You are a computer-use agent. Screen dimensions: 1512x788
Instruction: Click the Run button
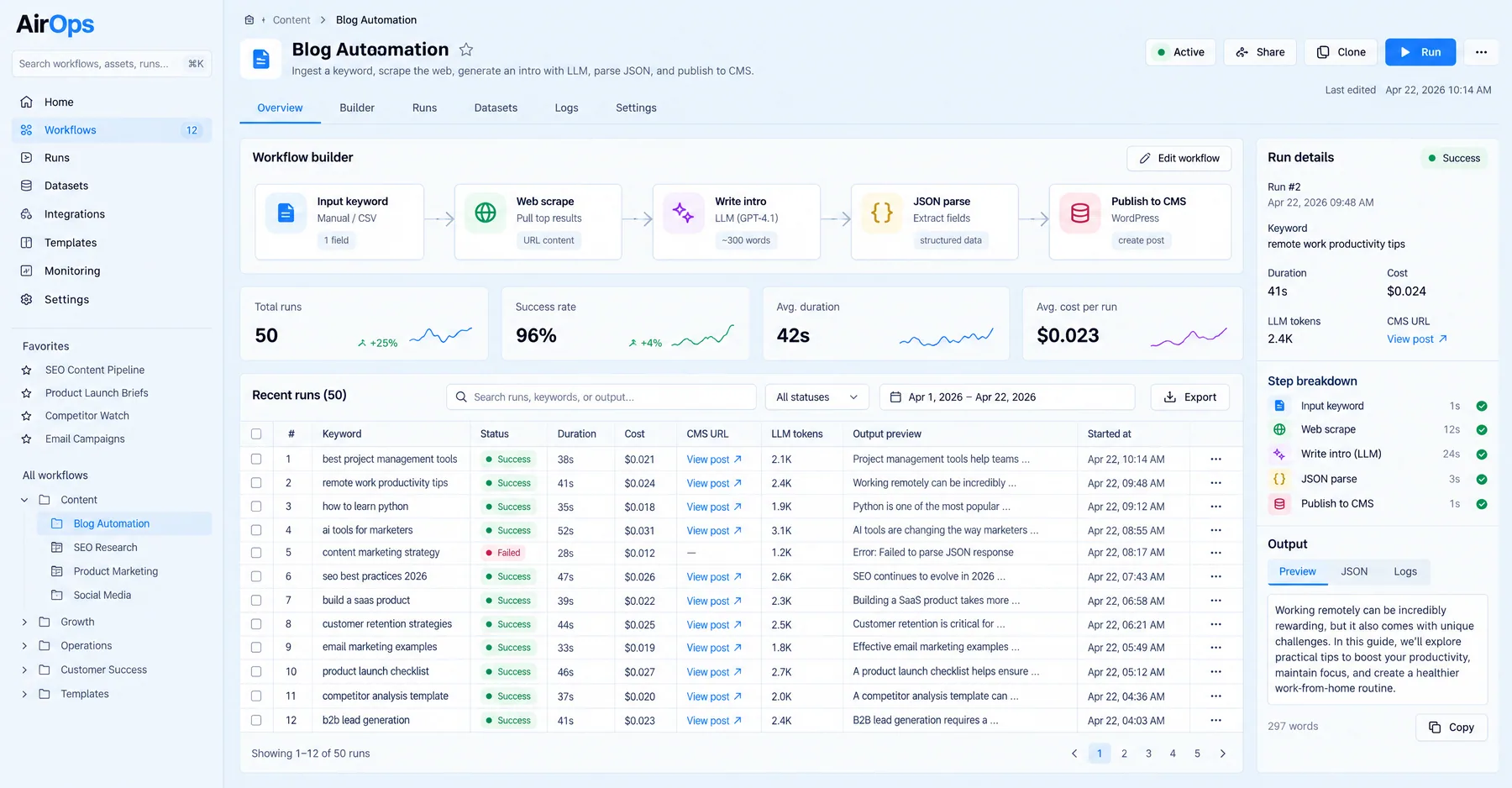point(1420,52)
